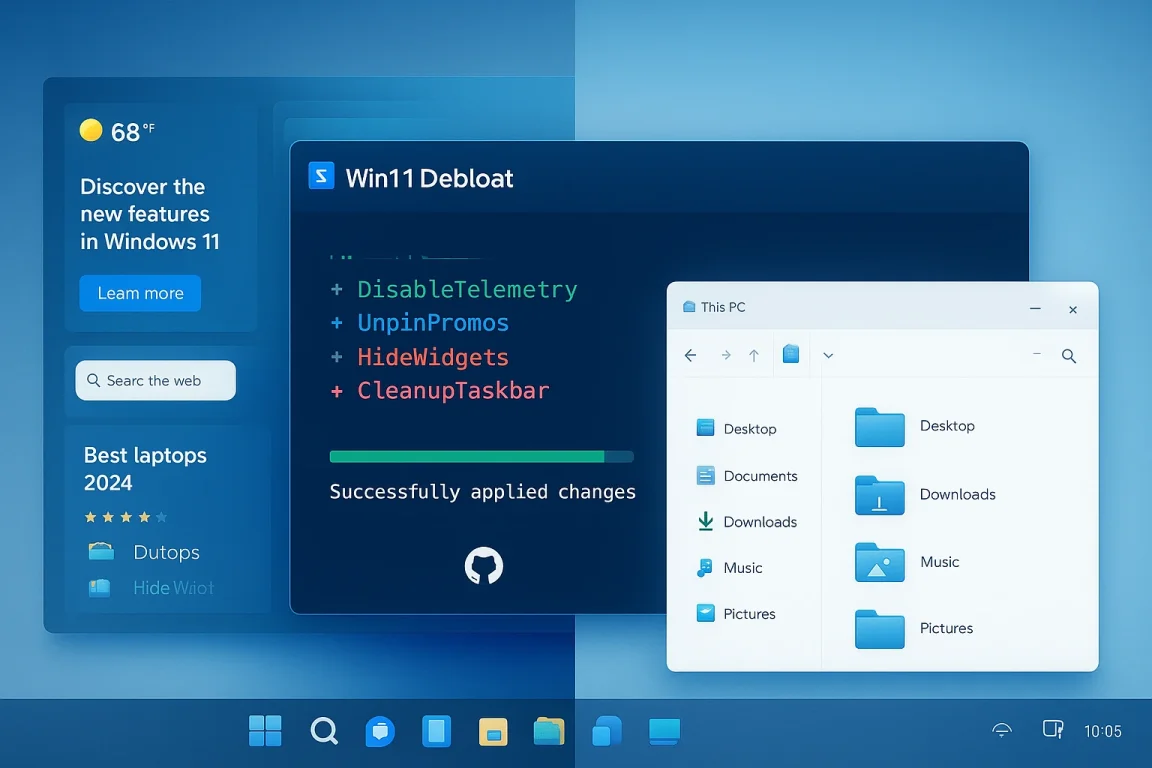Navigate up one folder level in This PC
1152x768 pixels.
[x=755, y=355]
